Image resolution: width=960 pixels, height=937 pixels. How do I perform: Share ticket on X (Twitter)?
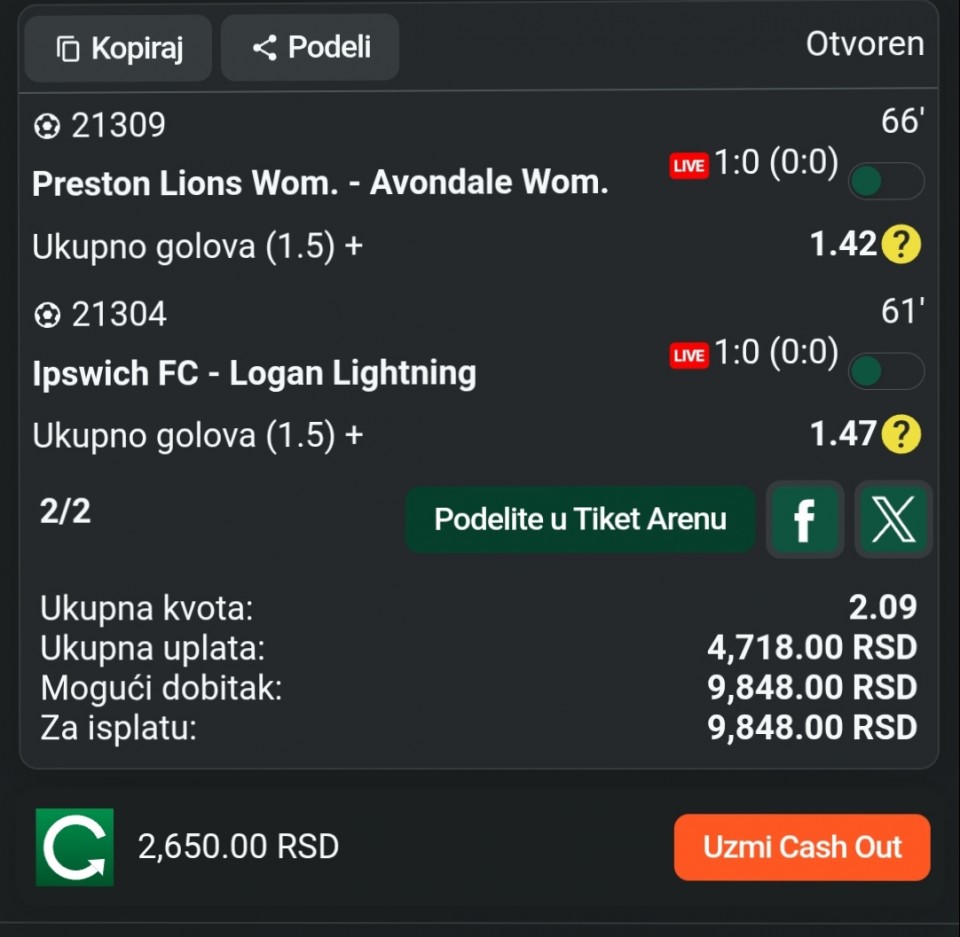tap(893, 519)
